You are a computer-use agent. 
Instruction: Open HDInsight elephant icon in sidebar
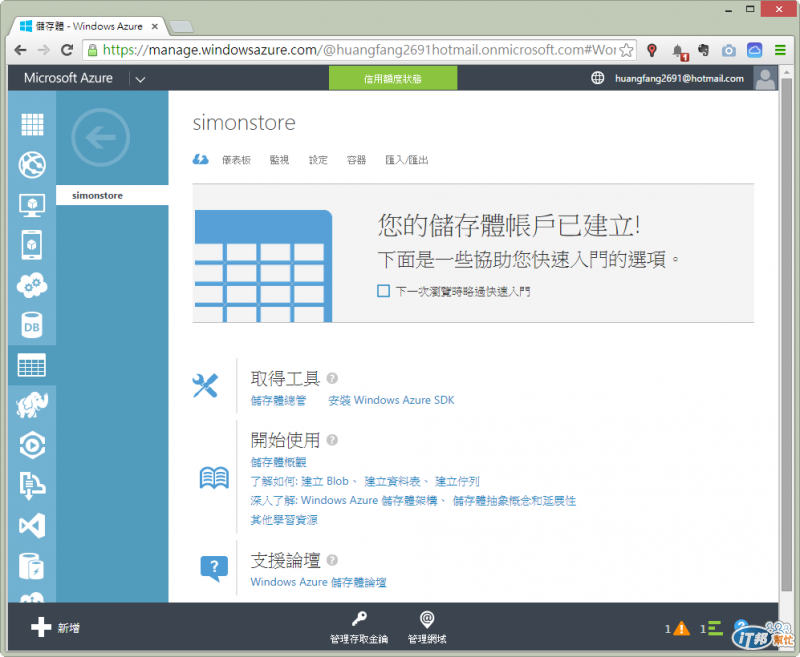tap(32, 405)
